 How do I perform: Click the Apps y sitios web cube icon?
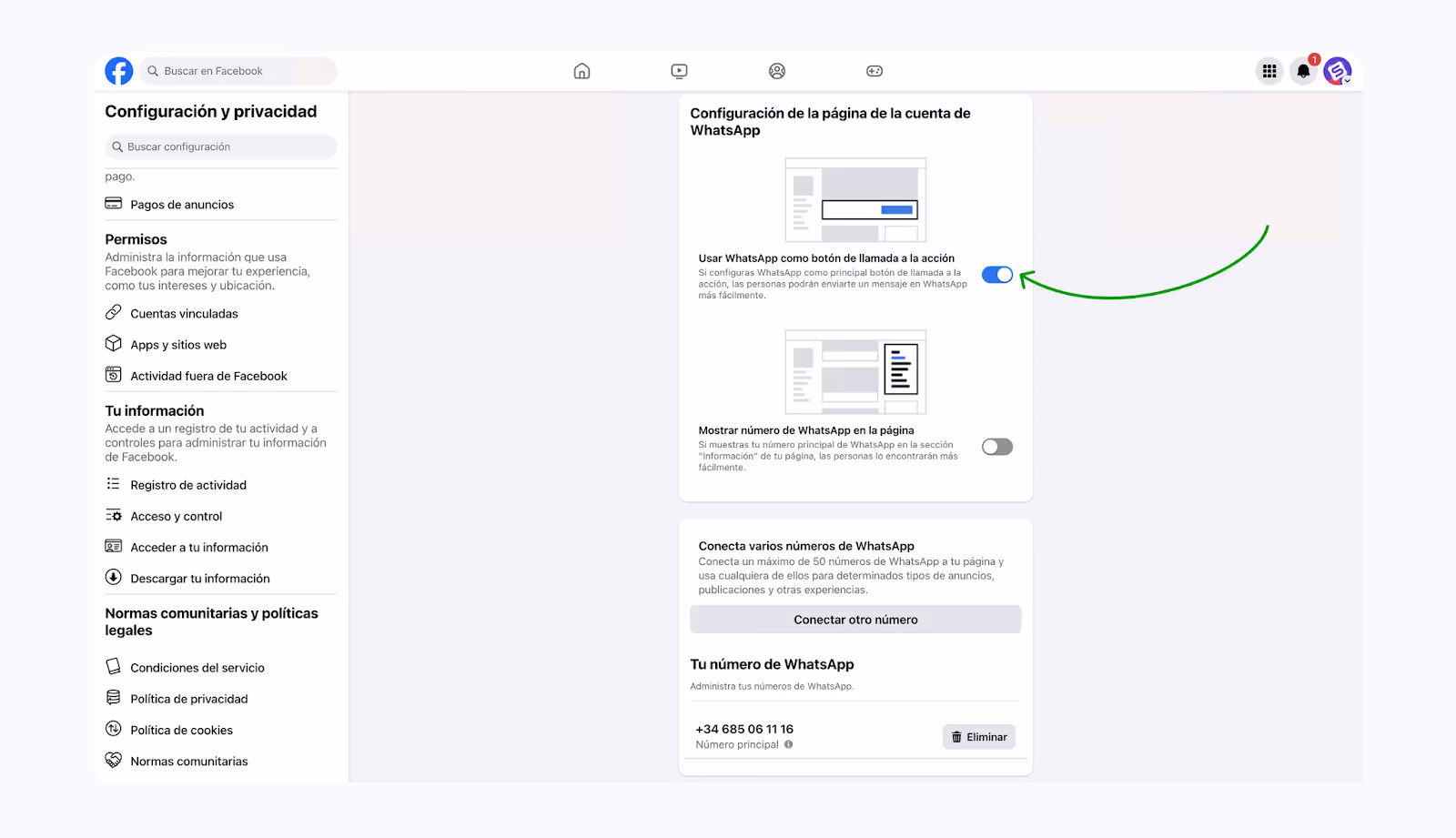[x=114, y=343]
